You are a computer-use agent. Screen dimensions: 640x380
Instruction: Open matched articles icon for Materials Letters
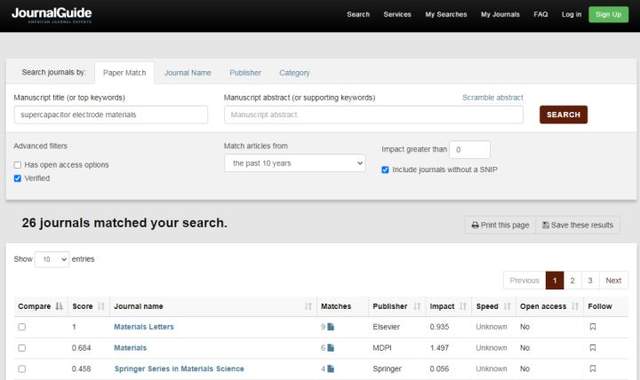(331, 327)
